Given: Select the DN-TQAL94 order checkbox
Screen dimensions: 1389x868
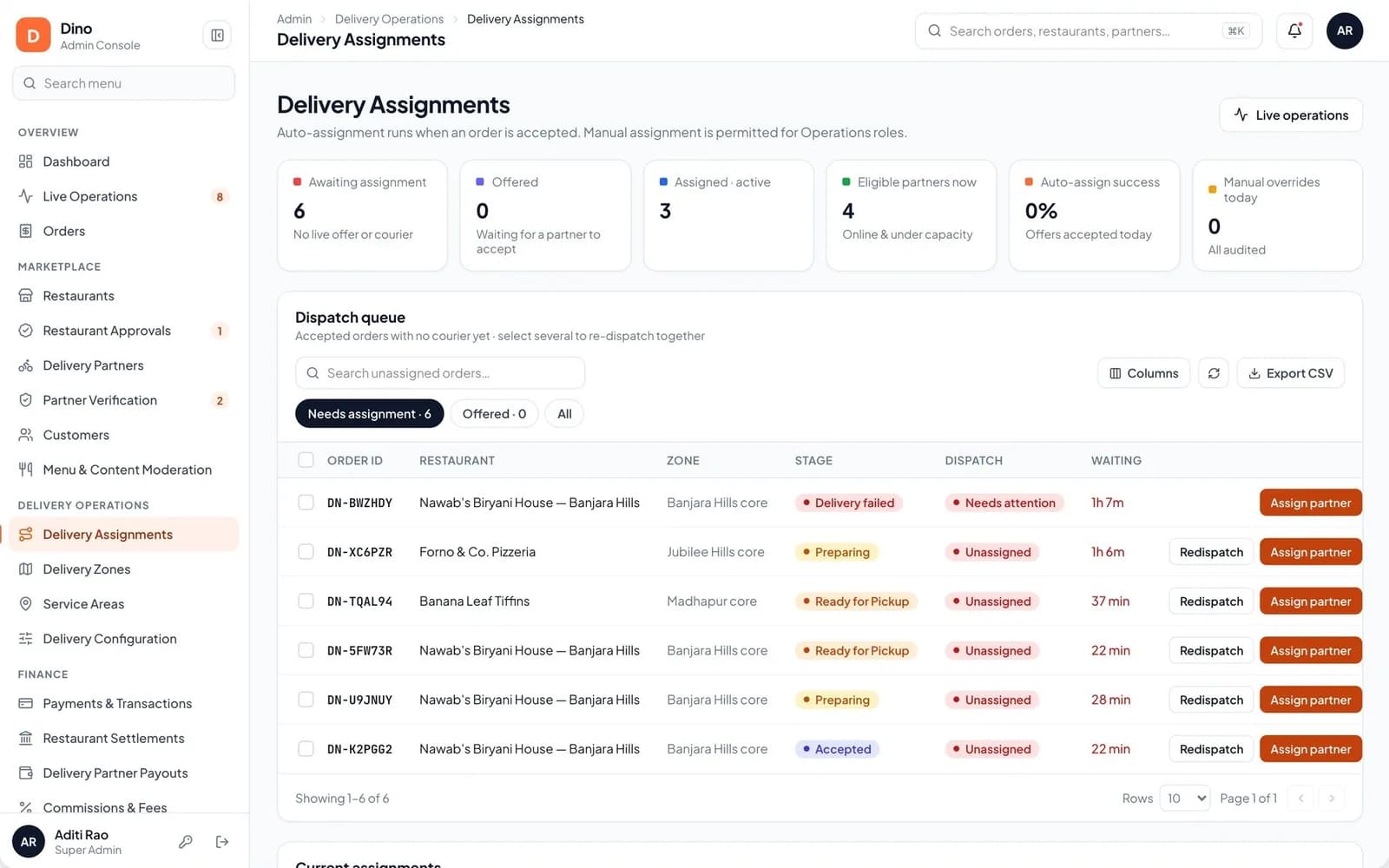Looking at the screenshot, I should coord(306,601).
